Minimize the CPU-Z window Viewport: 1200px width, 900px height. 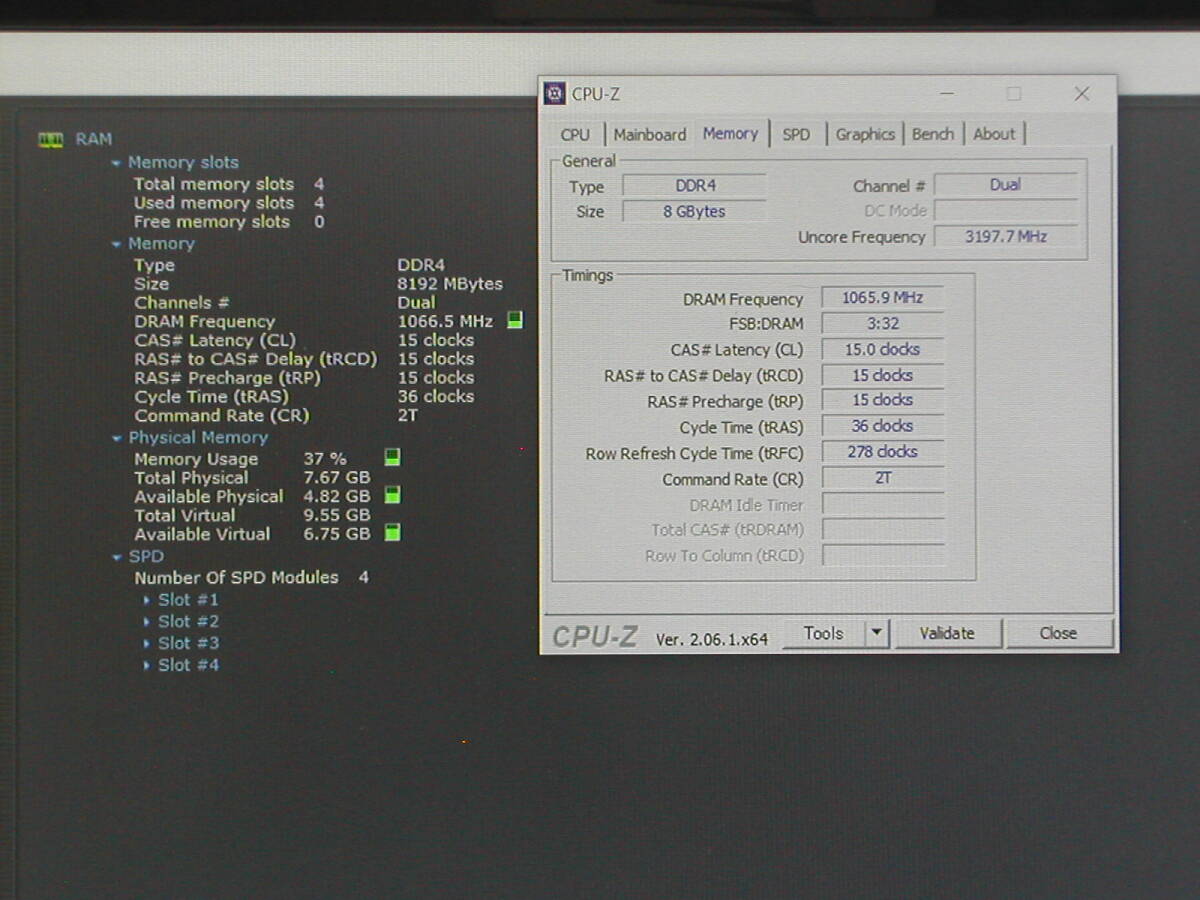coord(947,94)
